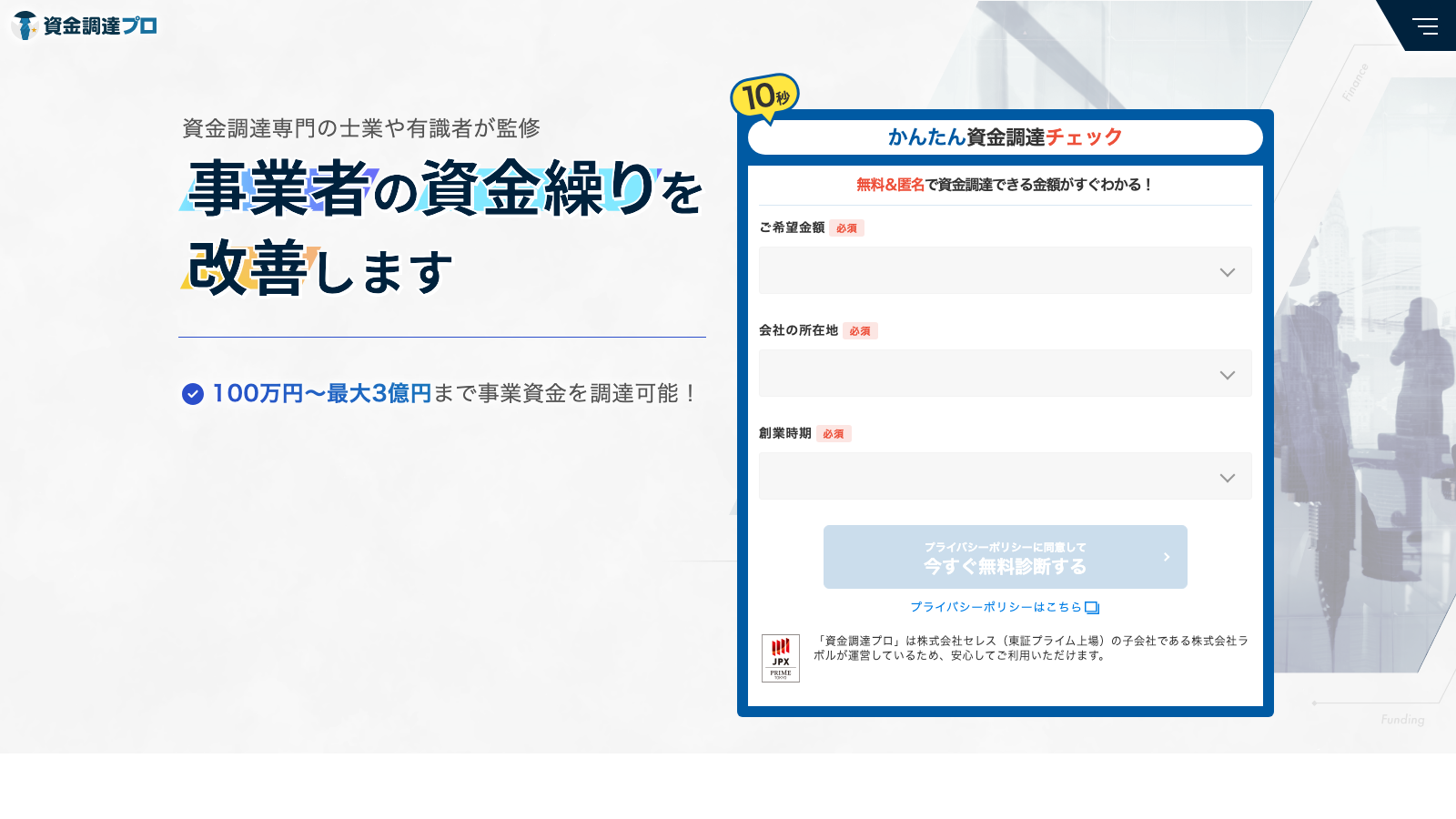Viewport: 1456px width, 819px height.
Task: Click the yellow 10秒 speech bubble badge
Action: pos(764,96)
